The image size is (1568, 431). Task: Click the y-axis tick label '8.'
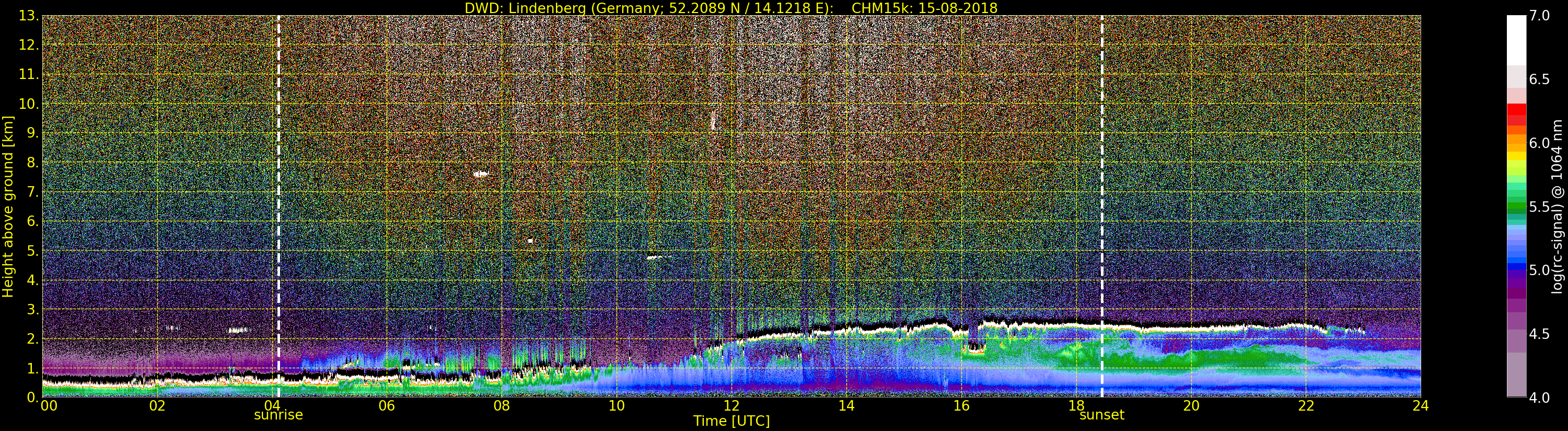click(x=33, y=163)
